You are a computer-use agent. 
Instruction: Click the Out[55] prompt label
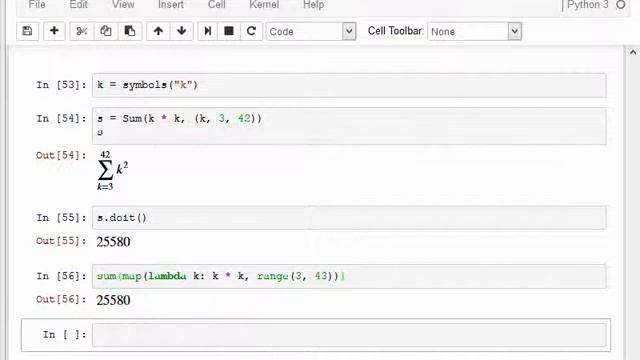click(61, 241)
